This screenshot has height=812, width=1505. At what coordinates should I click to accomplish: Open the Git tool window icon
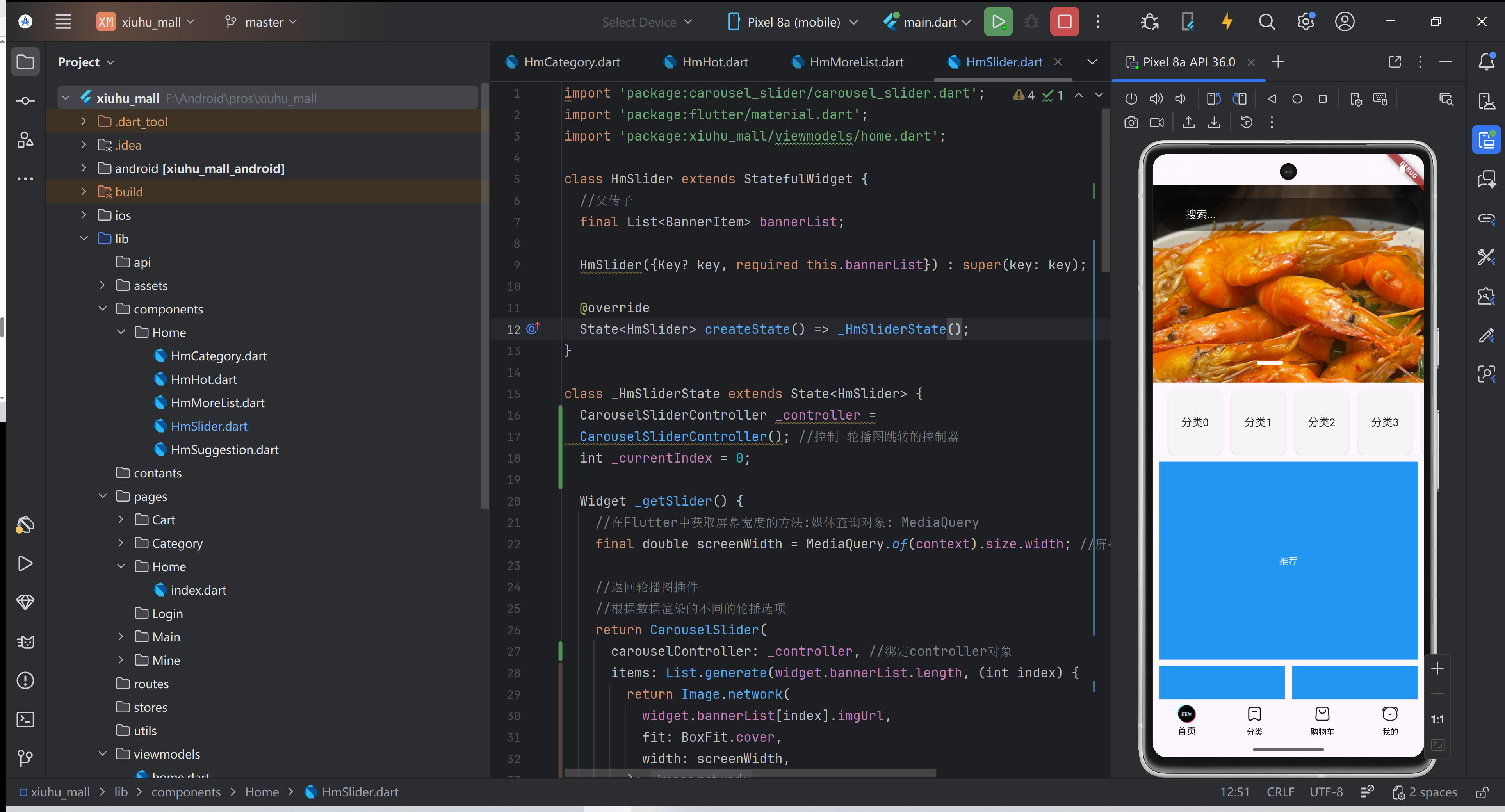point(25,758)
